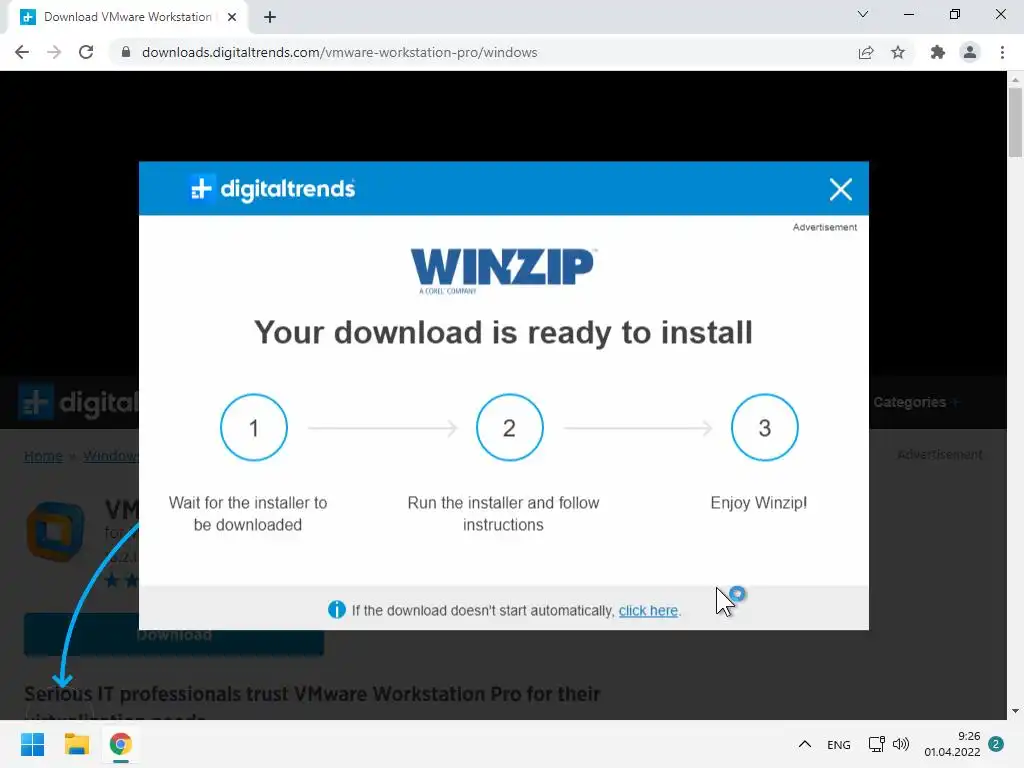The image size is (1024, 768).
Task: Click step 1 circle in popup
Action: pos(254,428)
